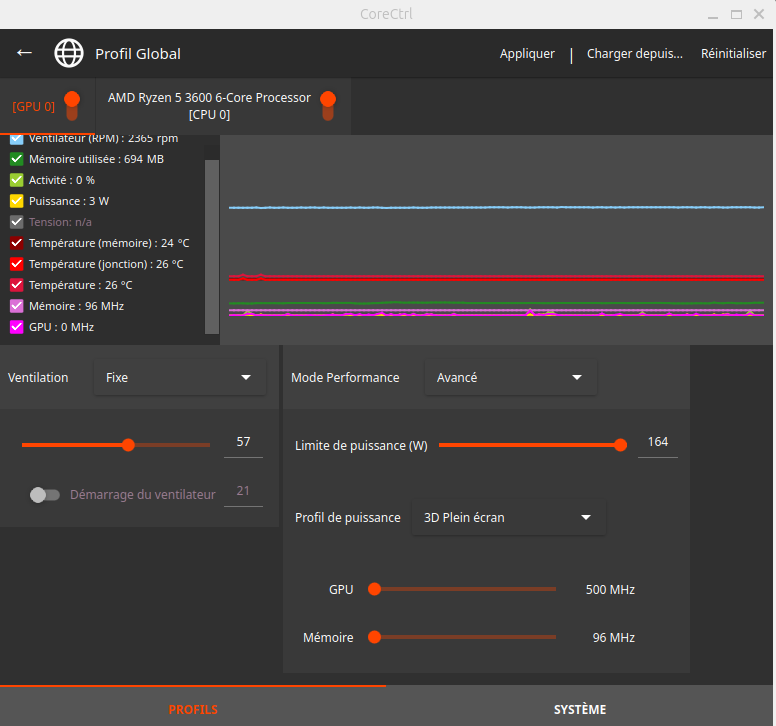Click the Limite de puissance slider handle

point(620,445)
